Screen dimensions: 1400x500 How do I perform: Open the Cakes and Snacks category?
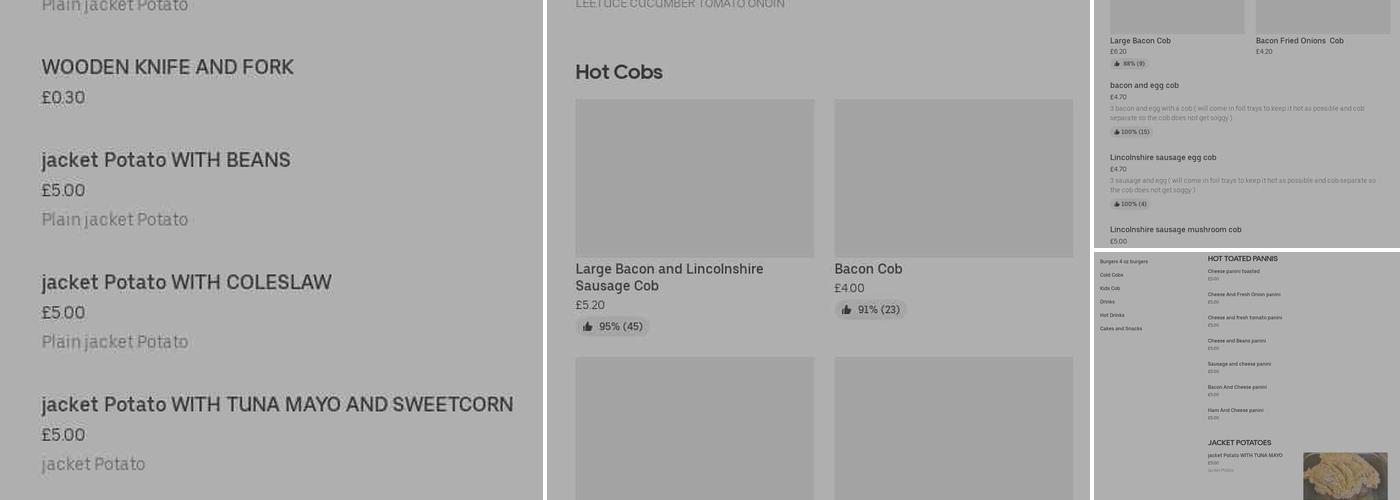pyautogui.click(x=1120, y=329)
